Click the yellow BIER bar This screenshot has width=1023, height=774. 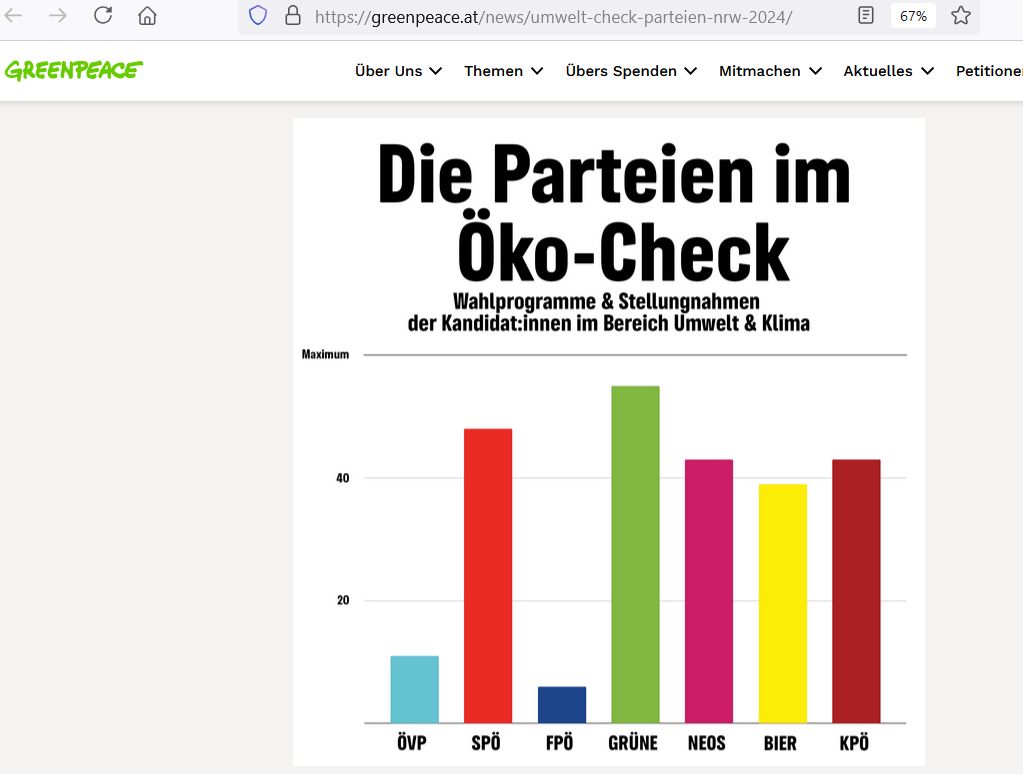(783, 604)
